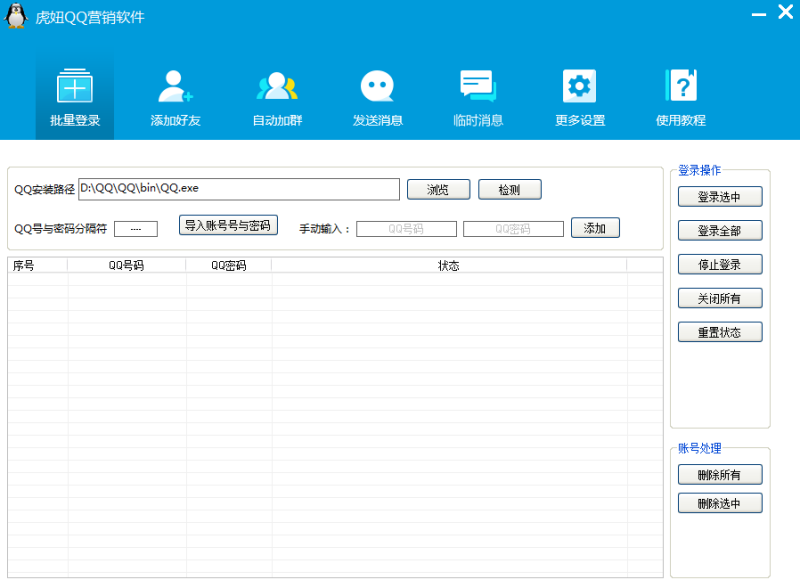The height and width of the screenshot is (588, 800).
Task: Open 更多设置 settings gear icon
Action: tap(579, 88)
